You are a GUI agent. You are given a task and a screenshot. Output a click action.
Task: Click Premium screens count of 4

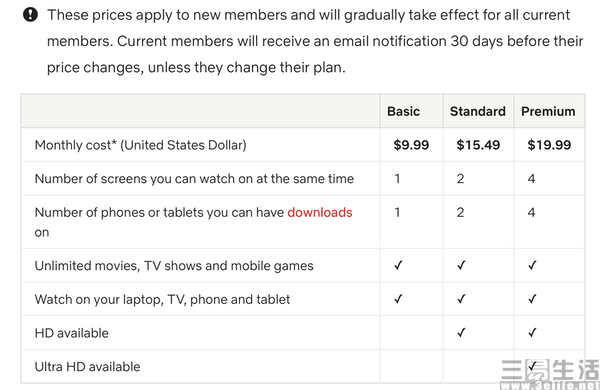(532, 179)
